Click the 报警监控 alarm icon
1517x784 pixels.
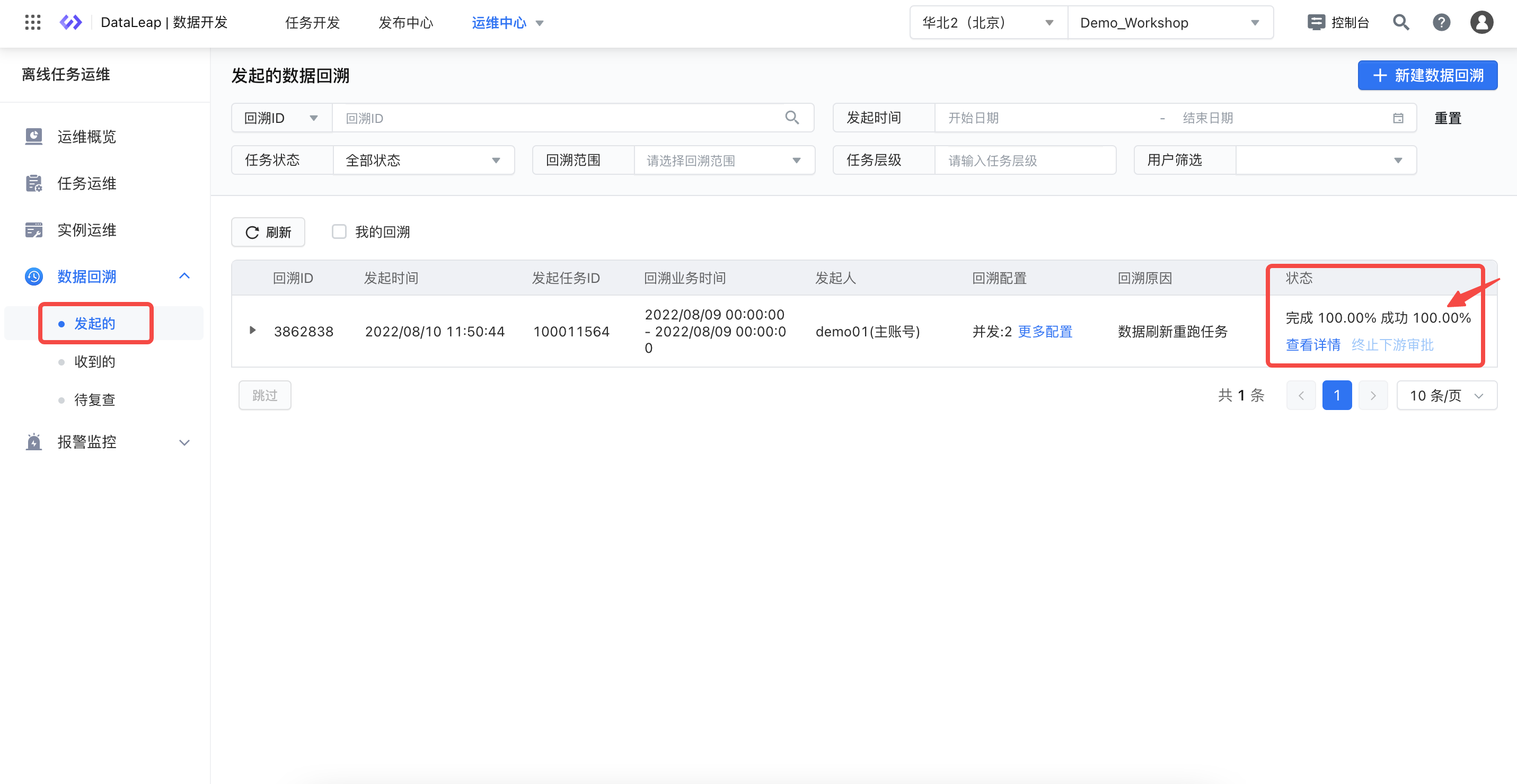[33, 441]
